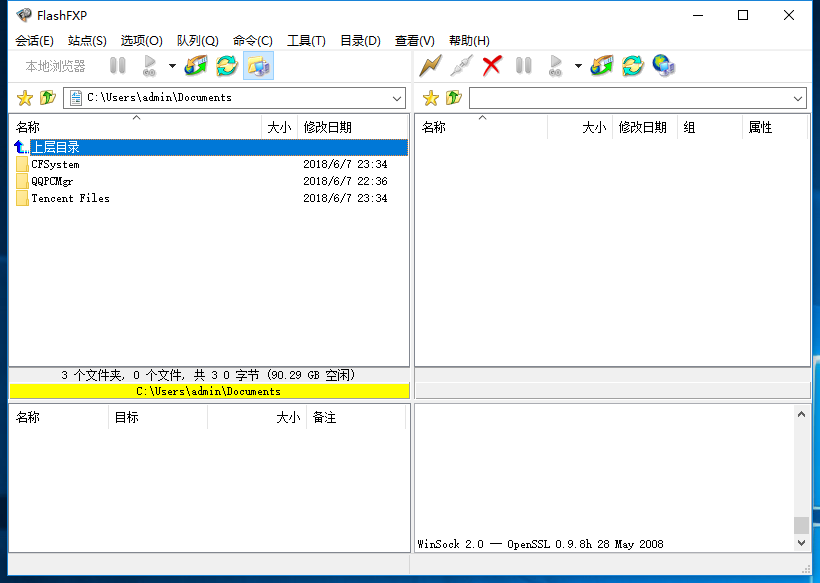Click the remote 属性 column header

click(775, 127)
